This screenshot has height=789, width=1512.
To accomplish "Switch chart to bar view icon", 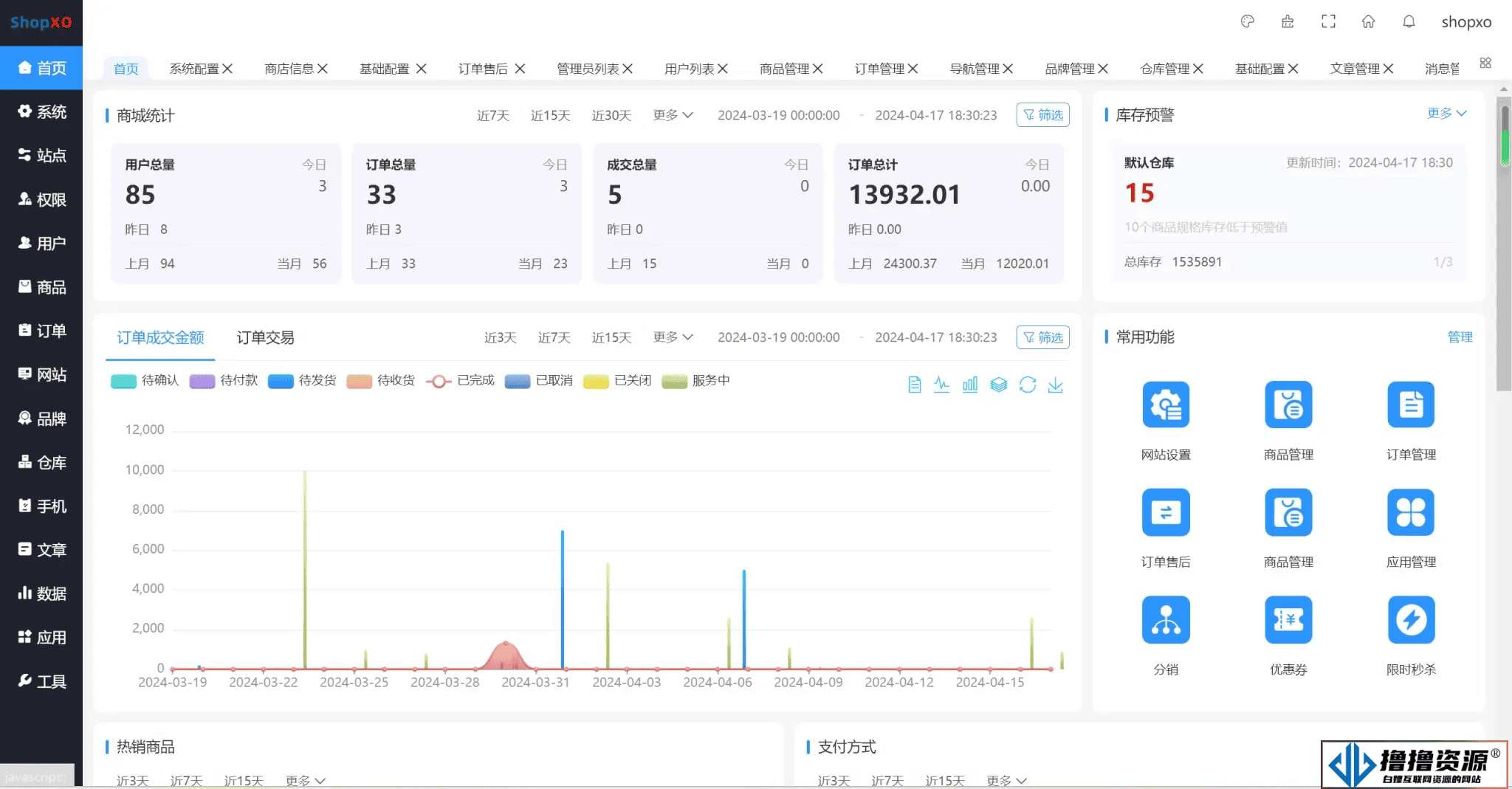I will pyautogui.click(x=970, y=385).
